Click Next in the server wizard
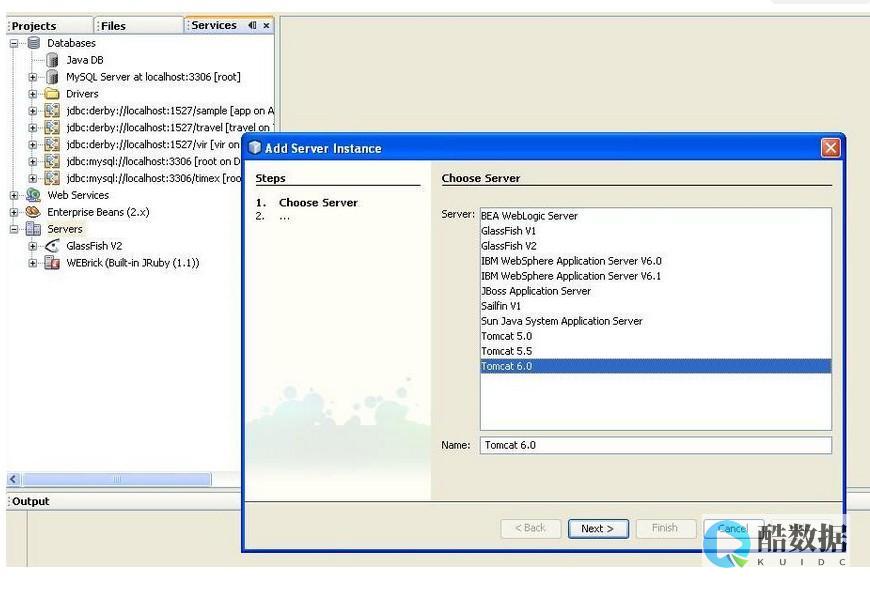This screenshot has height=590, width=870. 598,528
